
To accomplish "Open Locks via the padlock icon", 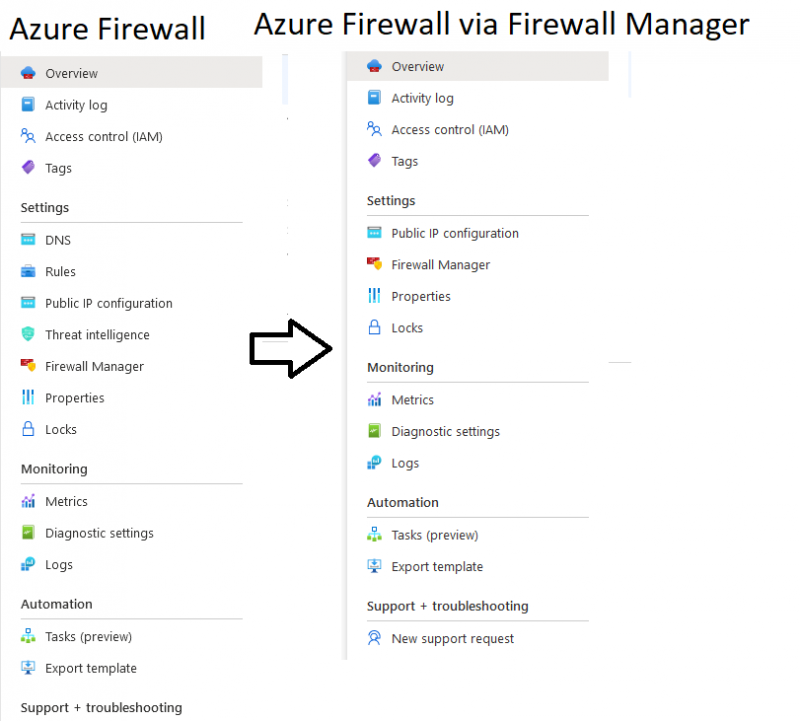I will (x=26, y=429).
